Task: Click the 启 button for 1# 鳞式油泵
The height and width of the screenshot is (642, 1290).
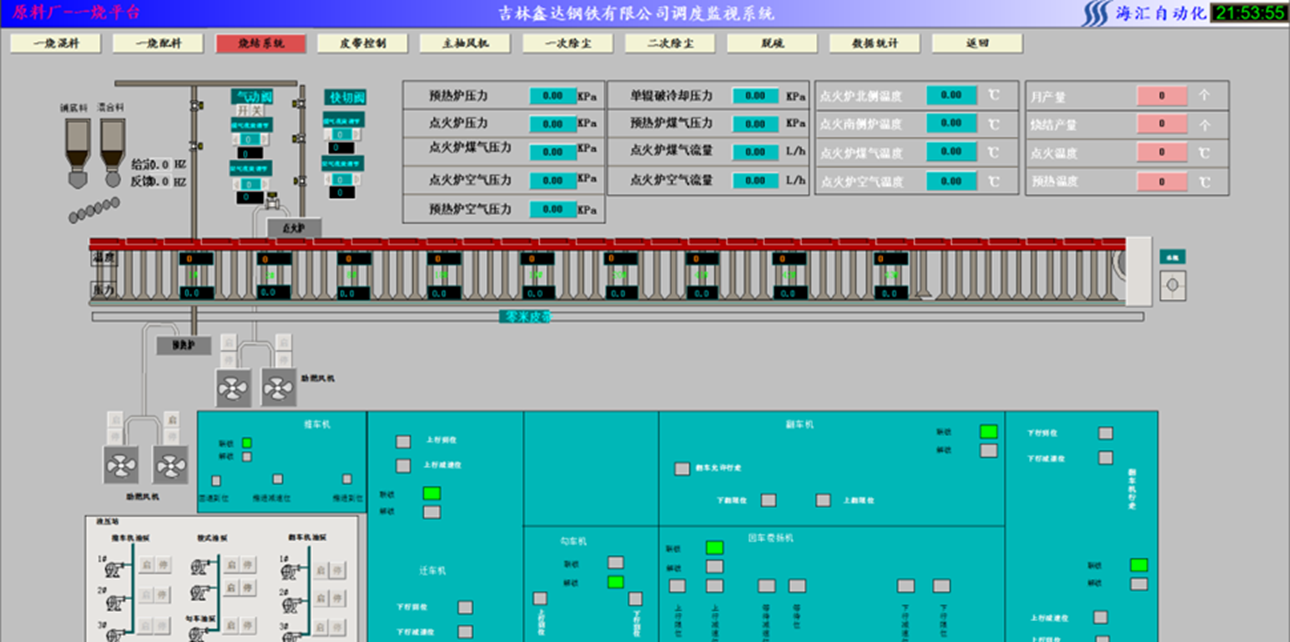Action: [x=231, y=566]
